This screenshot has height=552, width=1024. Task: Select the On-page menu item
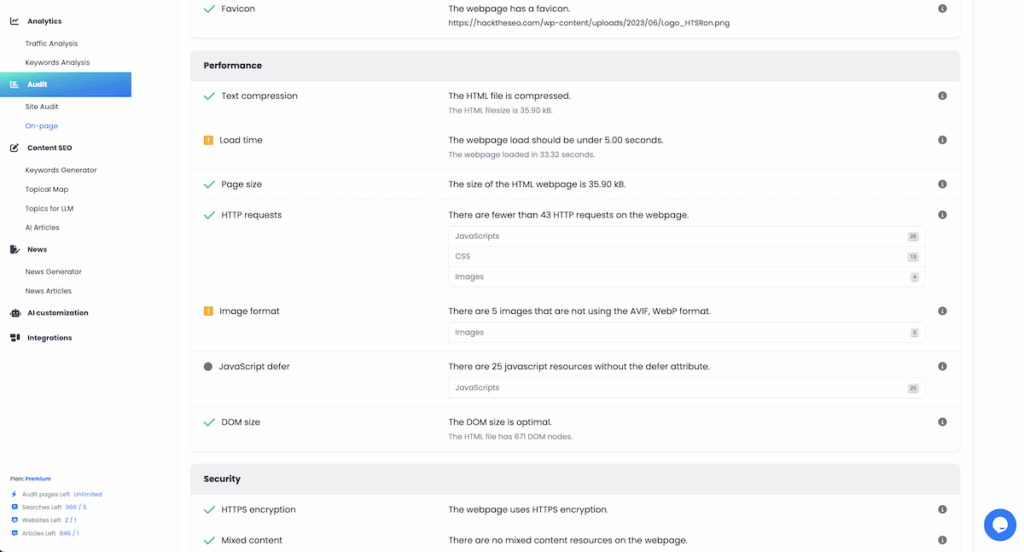point(41,125)
